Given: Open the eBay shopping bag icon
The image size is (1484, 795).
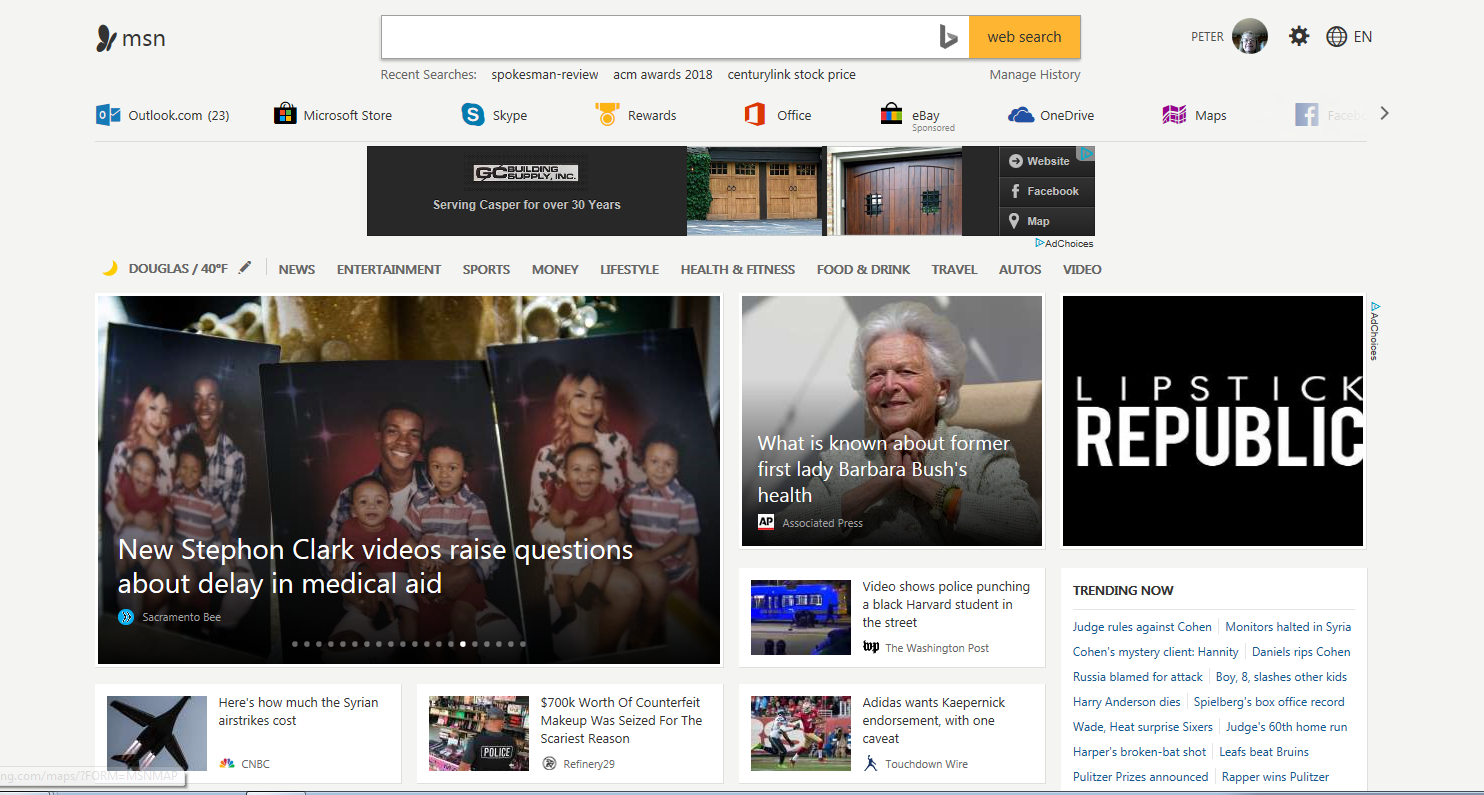Looking at the screenshot, I should [x=891, y=114].
